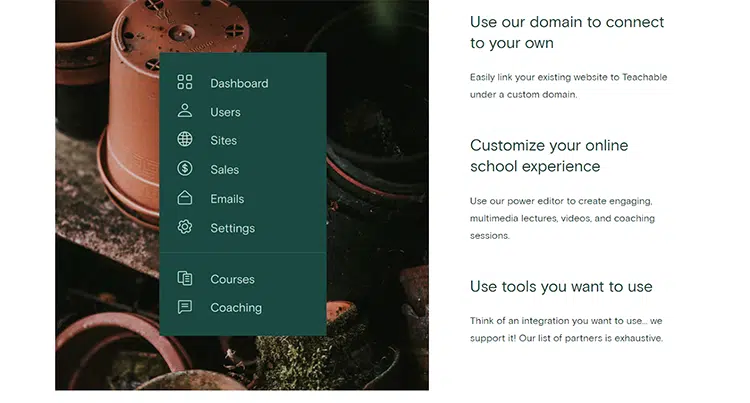Go to the Sites menu text
The width and height of the screenshot is (750, 403).
click(223, 141)
